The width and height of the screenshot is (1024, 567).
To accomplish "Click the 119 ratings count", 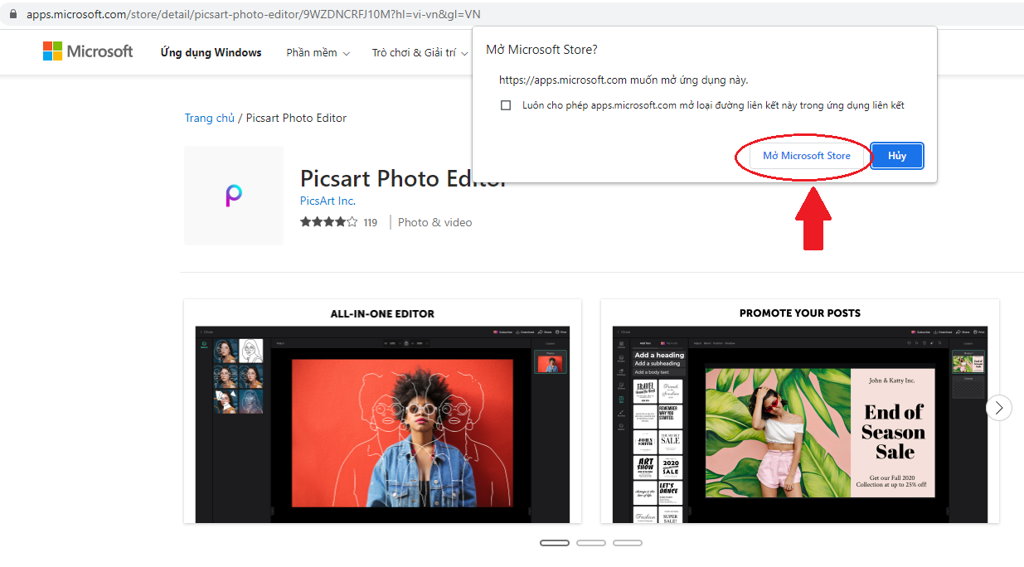I will 370,223.
